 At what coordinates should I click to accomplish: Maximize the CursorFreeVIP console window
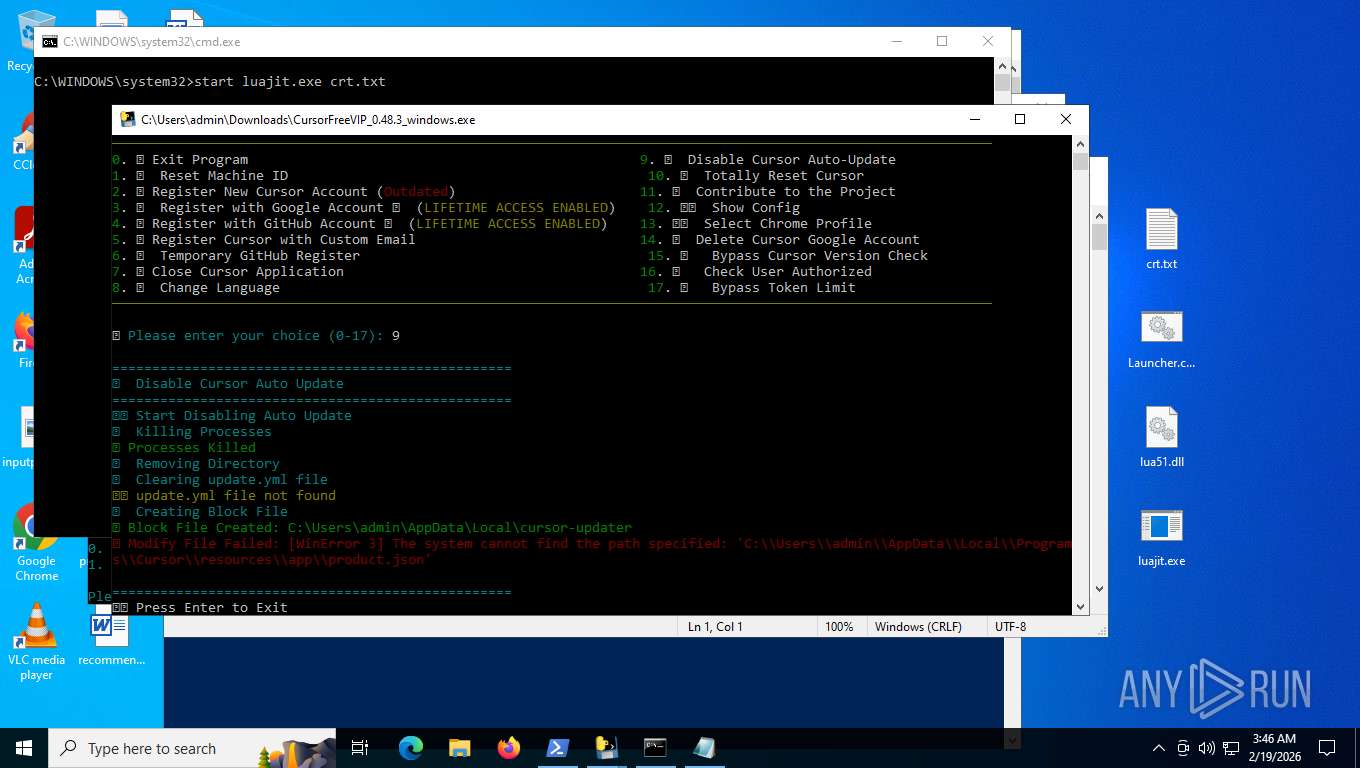pyautogui.click(x=1020, y=120)
